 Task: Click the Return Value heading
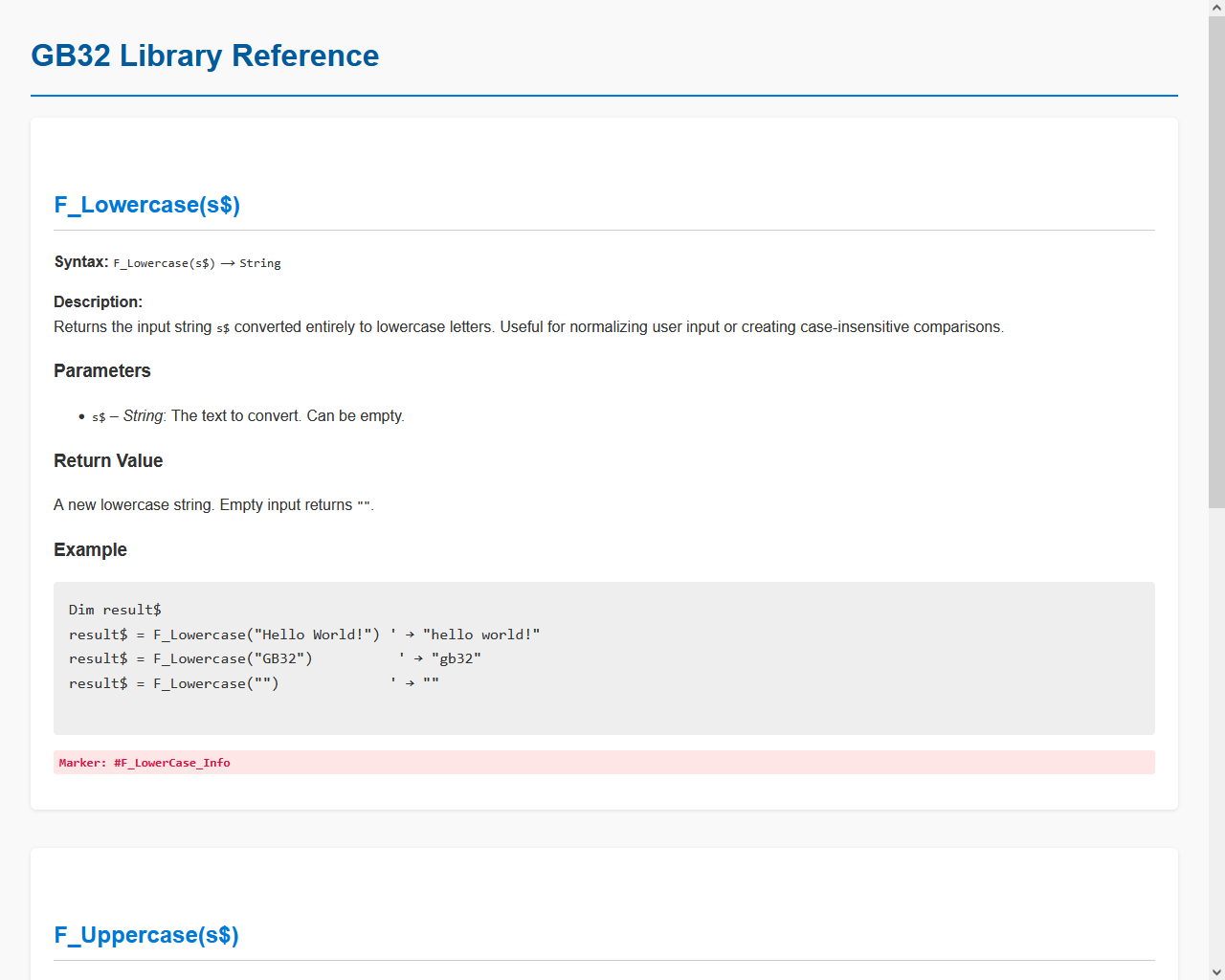(x=108, y=461)
